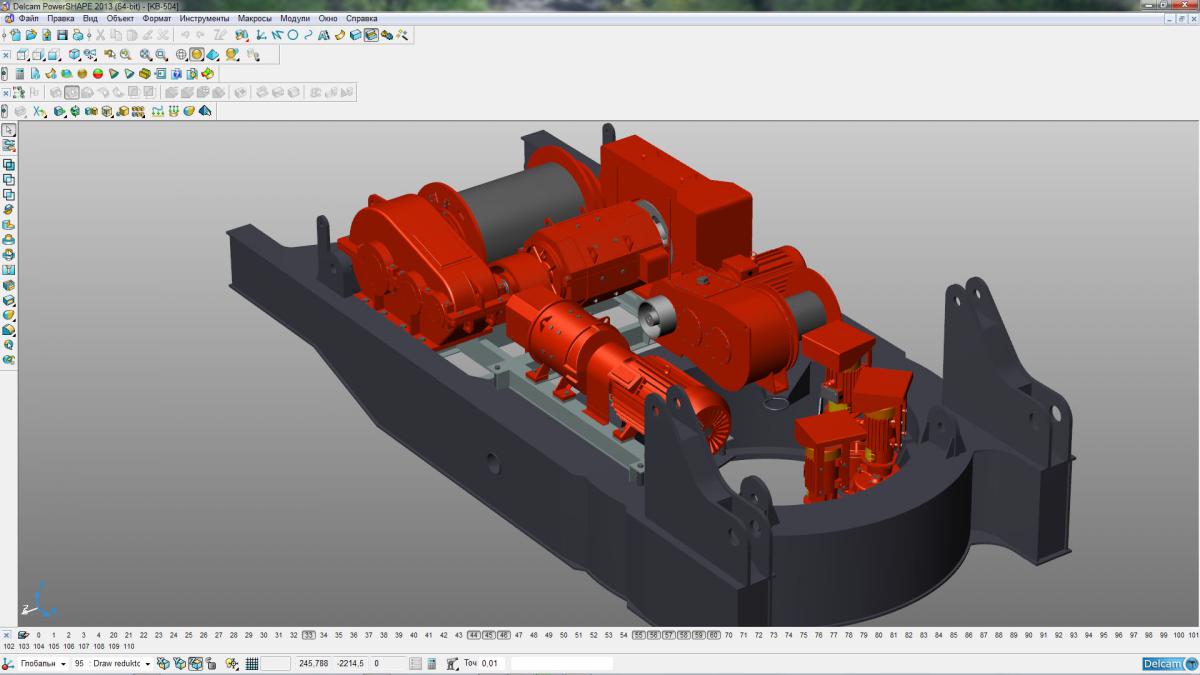Toggle level 55 visibility
The width and height of the screenshot is (1200, 675).
tap(638, 635)
